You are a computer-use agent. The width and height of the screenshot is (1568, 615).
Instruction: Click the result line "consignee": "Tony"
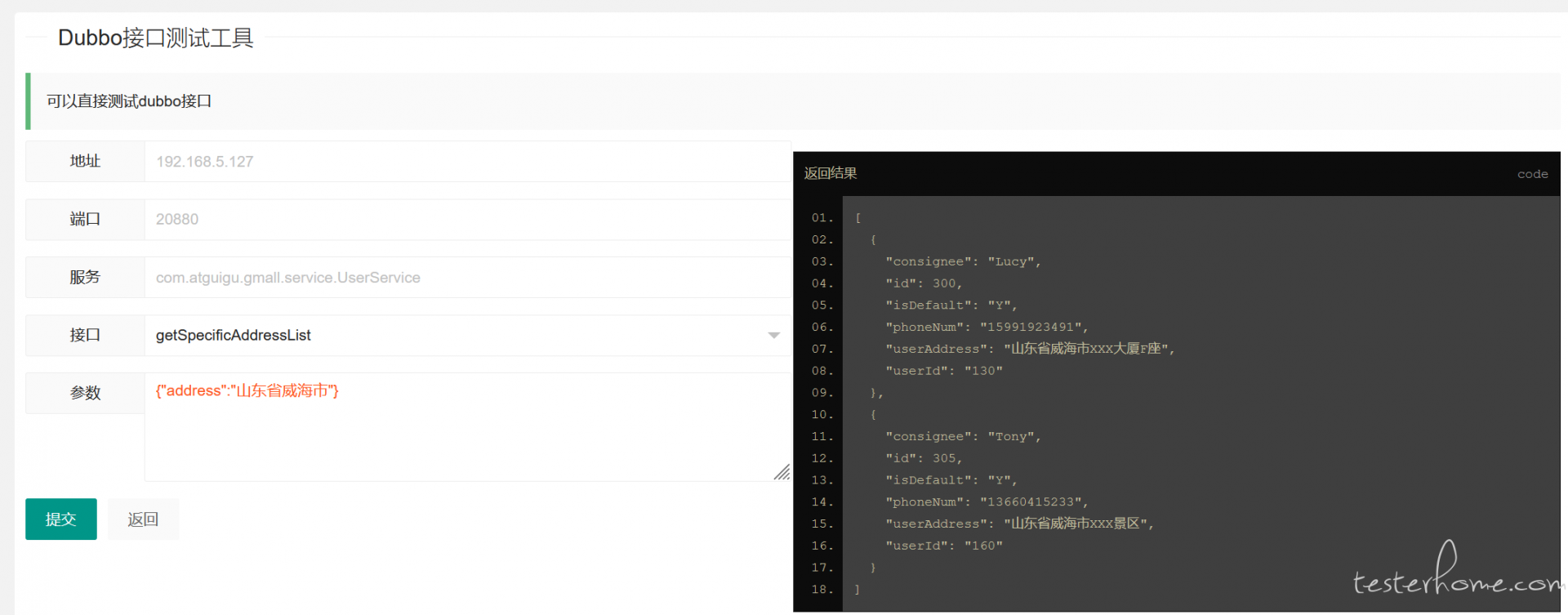tap(963, 436)
